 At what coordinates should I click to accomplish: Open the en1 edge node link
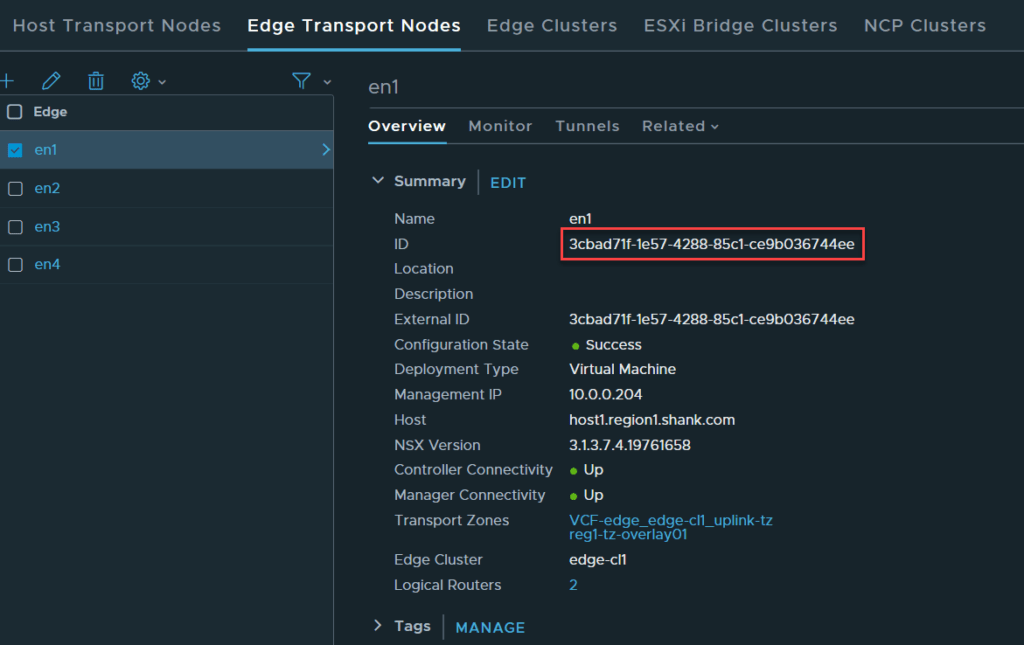46,149
